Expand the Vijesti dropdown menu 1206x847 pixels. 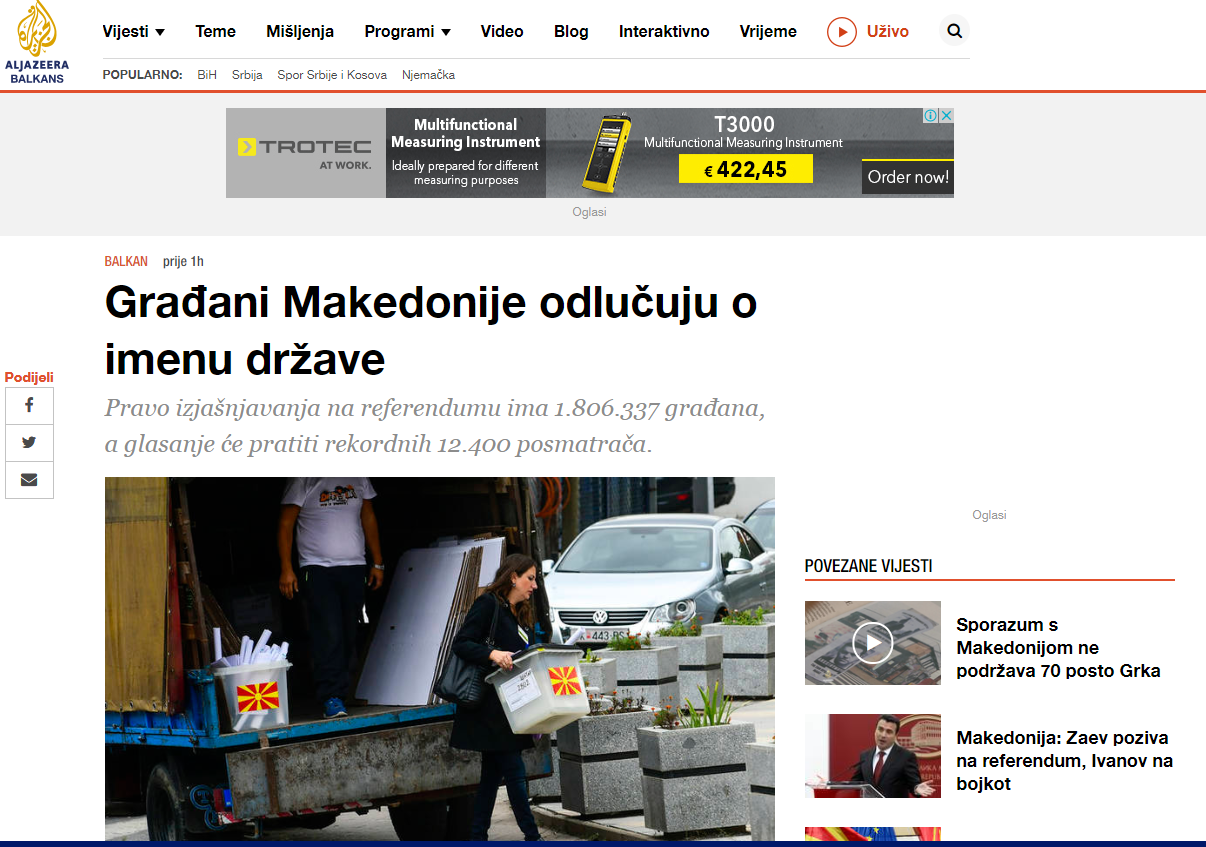tap(133, 31)
